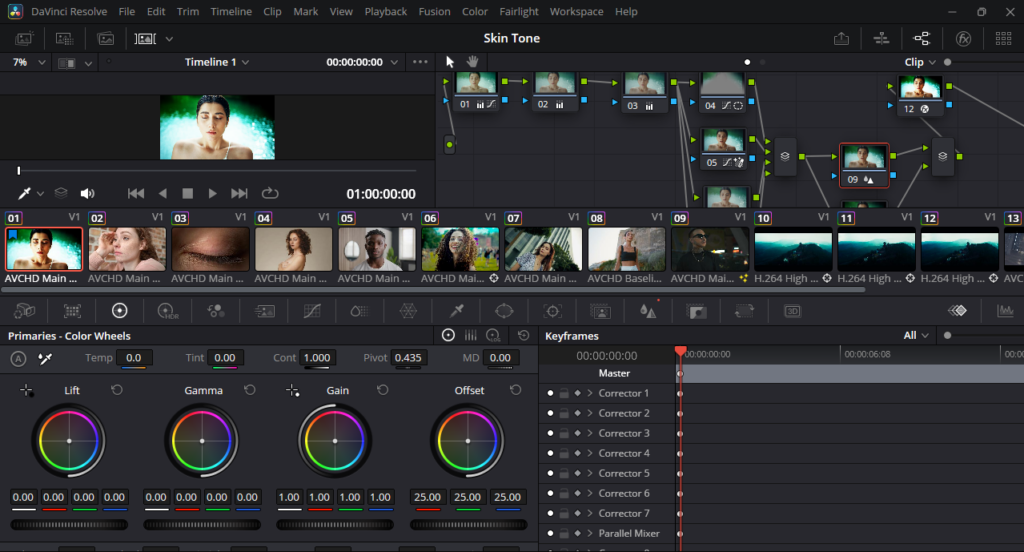Screen dimensions: 1024x552
Task: Open the Sizing palette
Action: [744, 311]
